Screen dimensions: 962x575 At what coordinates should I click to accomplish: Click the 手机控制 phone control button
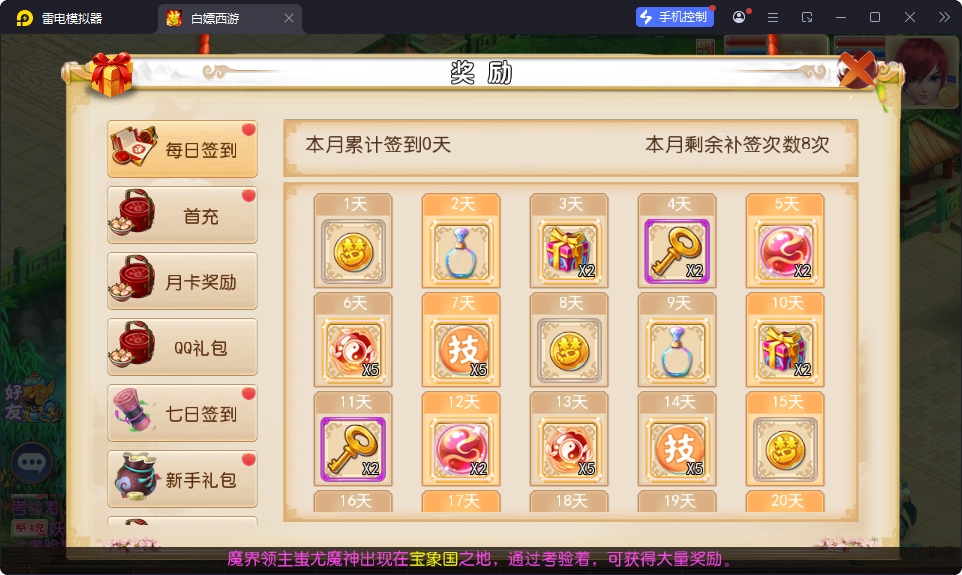(674, 17)
